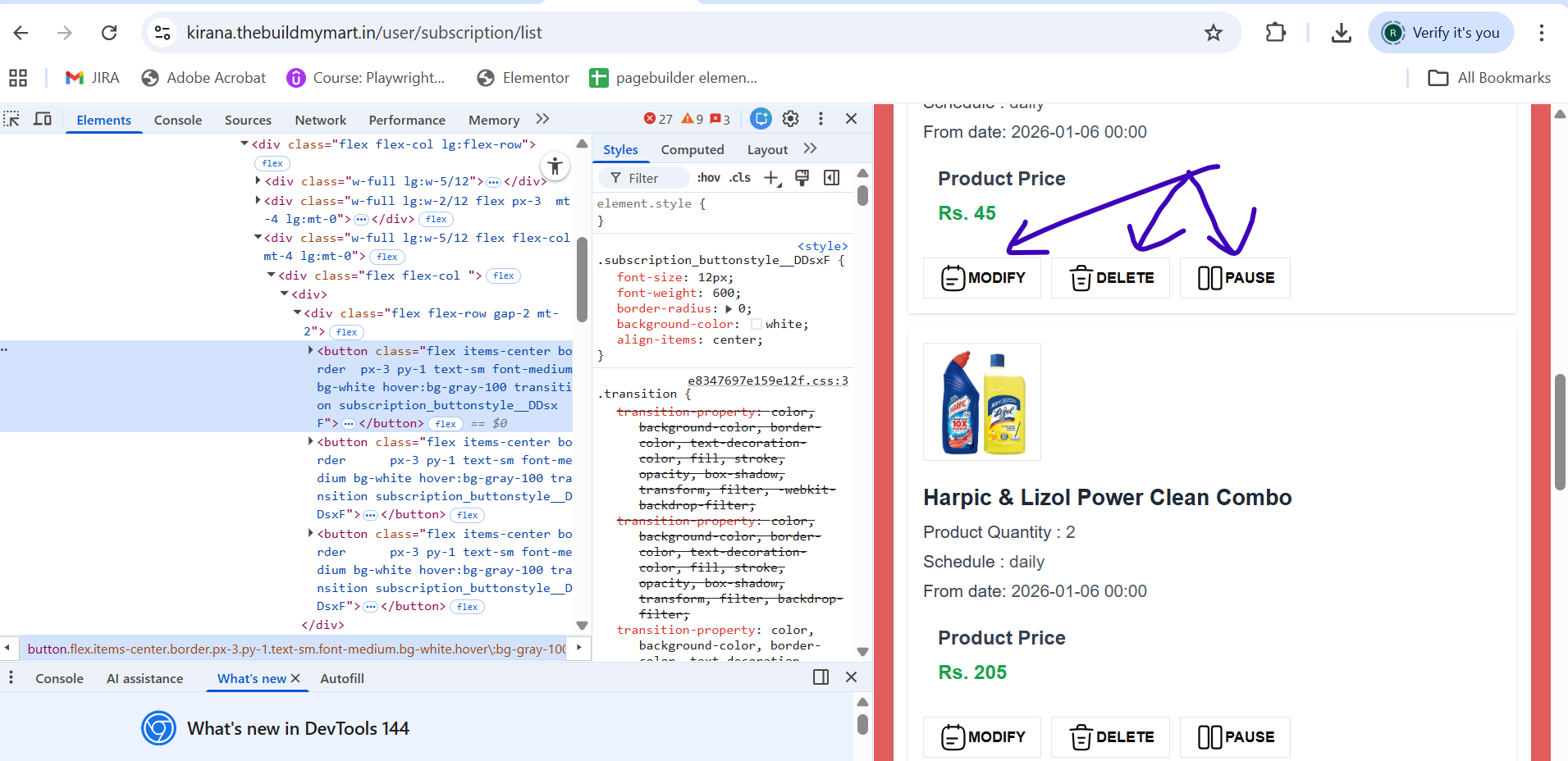The image size is (1568, 761).
Task: Toggle the computed styles sidebar icon
Action: [832, 178]
